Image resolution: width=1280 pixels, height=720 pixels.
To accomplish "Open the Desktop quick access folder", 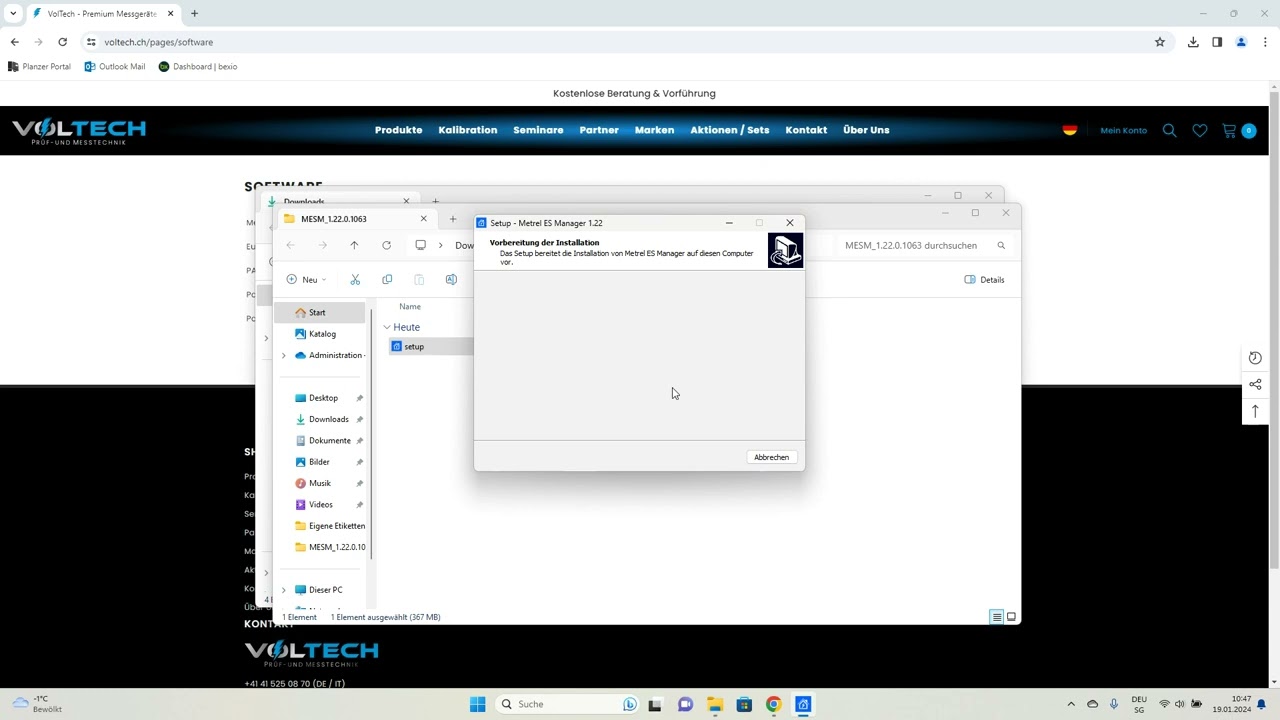I will click(x=323, y=398).
